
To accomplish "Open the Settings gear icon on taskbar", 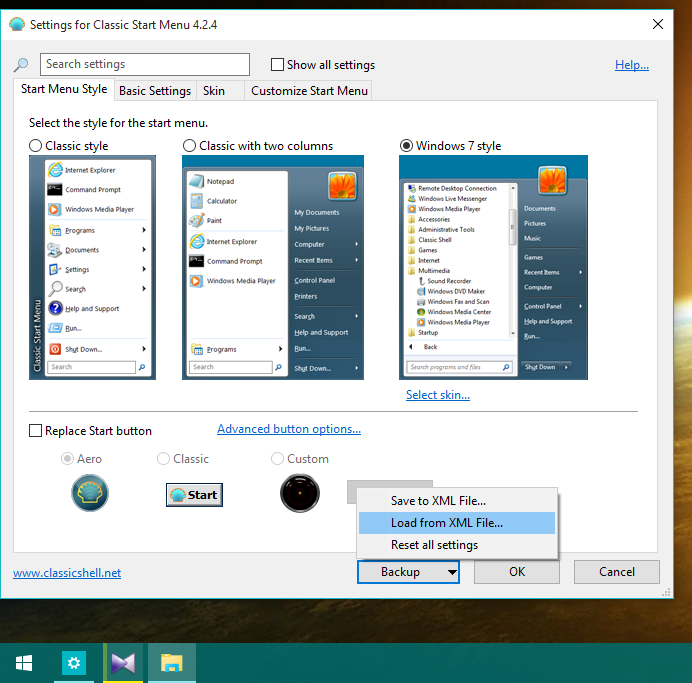I will coord(74,663).
